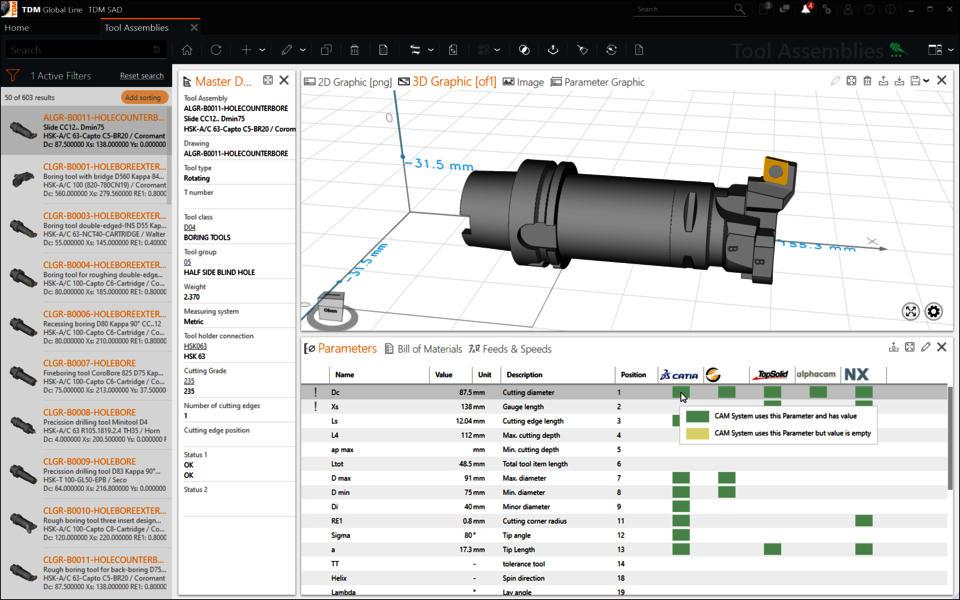
Task: Select the Ltot Total tool item length row
Action: pos(623,463)
